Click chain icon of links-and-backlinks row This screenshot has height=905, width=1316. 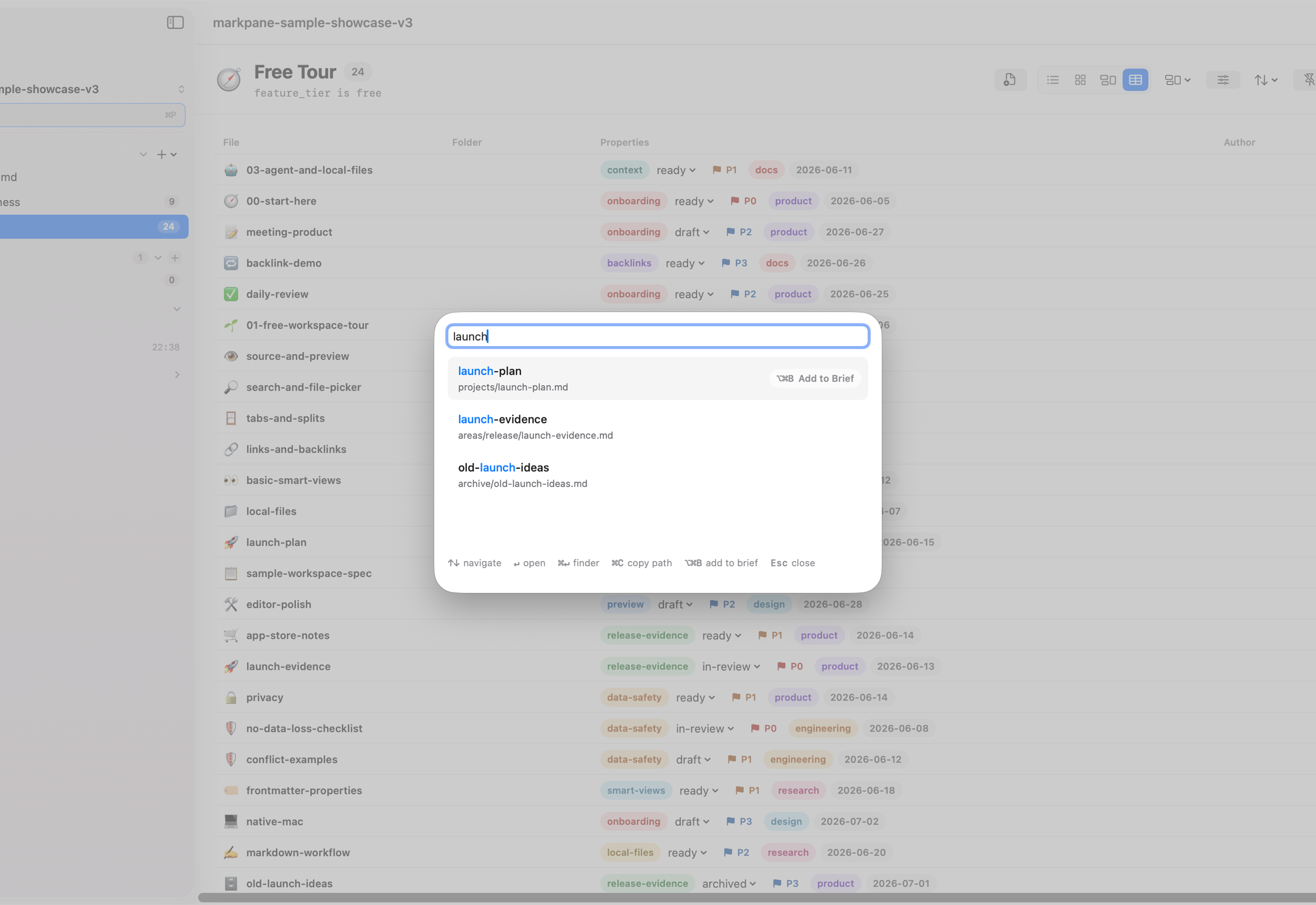[x=231, y=449]
